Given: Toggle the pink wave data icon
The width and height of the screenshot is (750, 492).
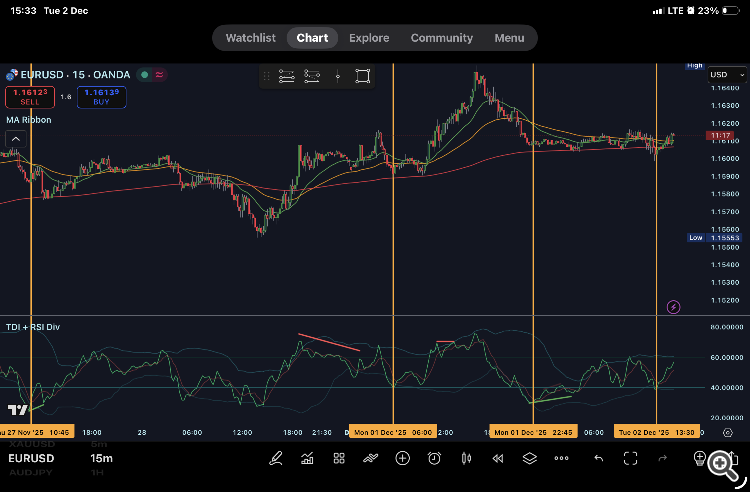Looking at the screenshot, I should [x=159, y=74].
